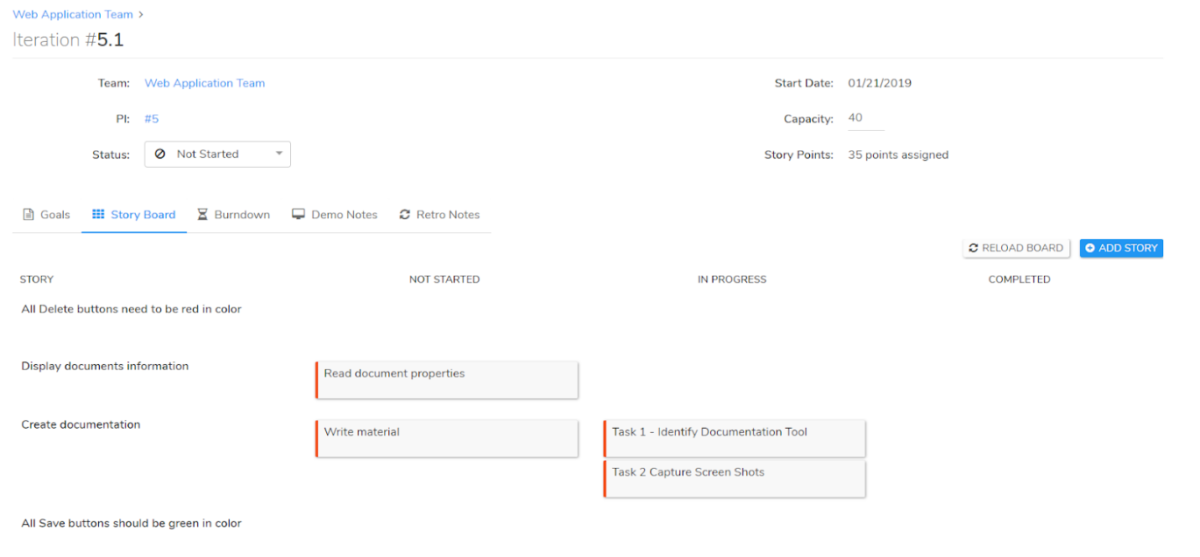Open the Web Application Team breadcrumb link

72,15
